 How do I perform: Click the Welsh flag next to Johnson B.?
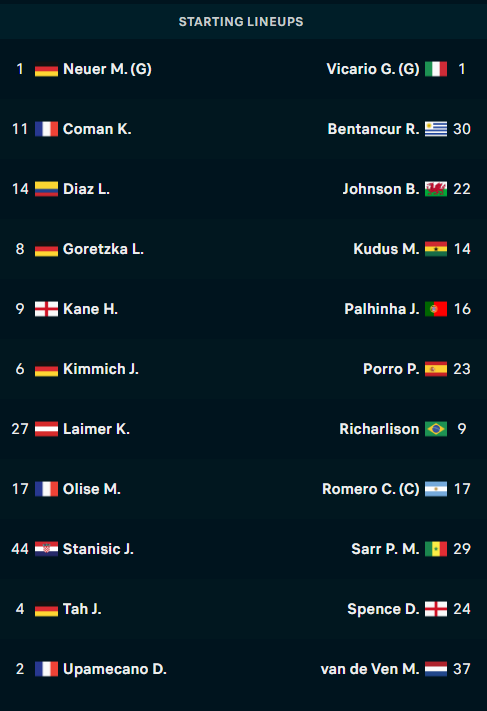coord(436,189)
